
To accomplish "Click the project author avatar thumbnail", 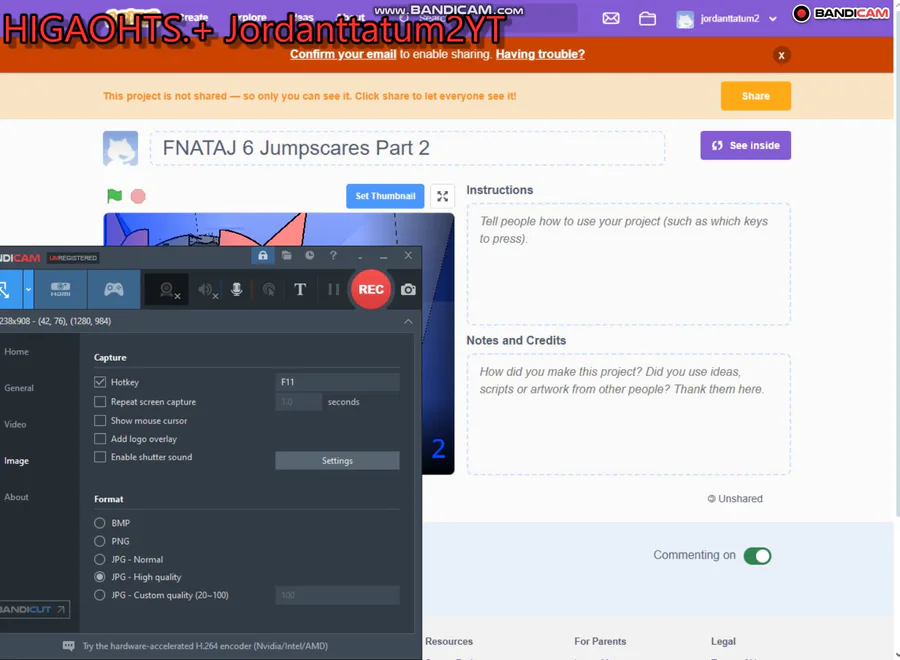I will click(121, 148).
